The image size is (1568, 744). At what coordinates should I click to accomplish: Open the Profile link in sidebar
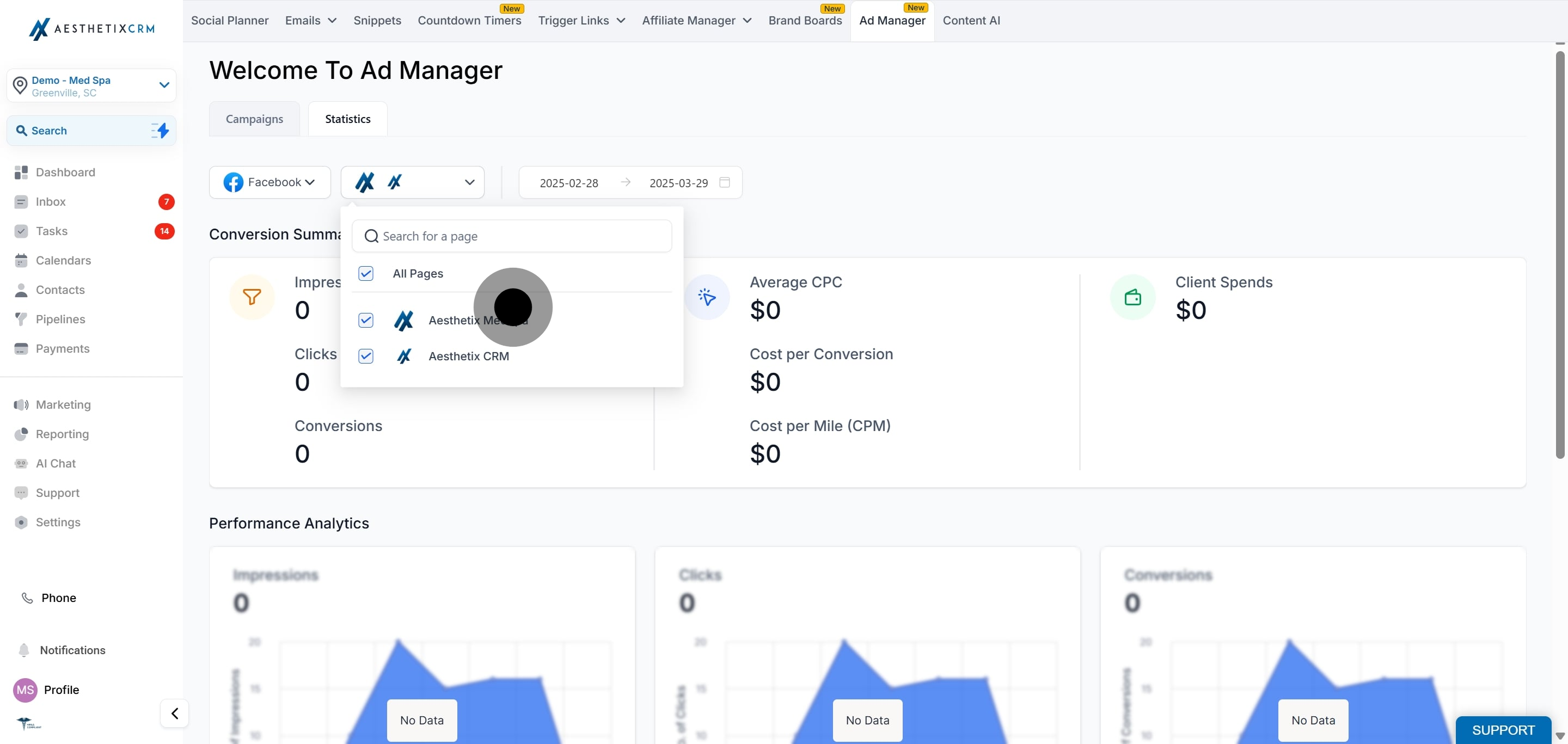[x=61, y=689]
